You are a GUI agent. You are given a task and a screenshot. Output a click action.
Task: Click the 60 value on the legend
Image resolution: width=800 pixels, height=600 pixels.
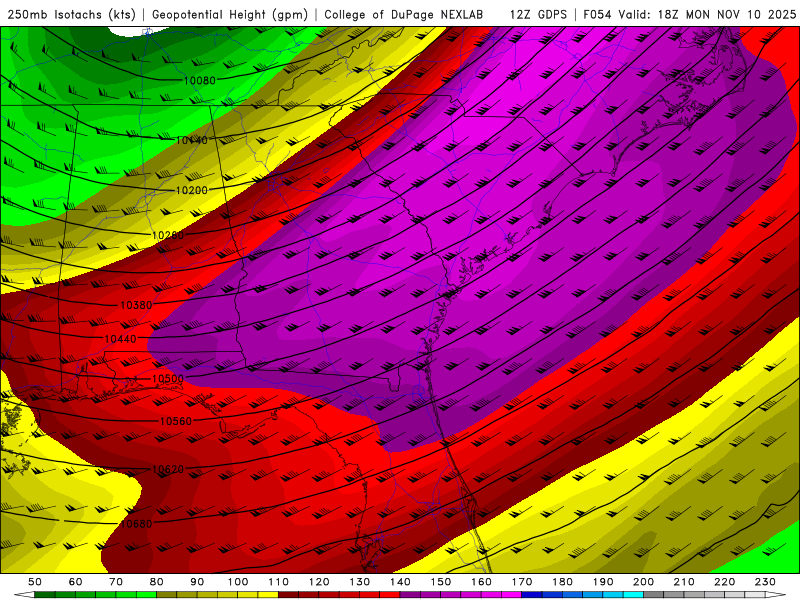76,582
